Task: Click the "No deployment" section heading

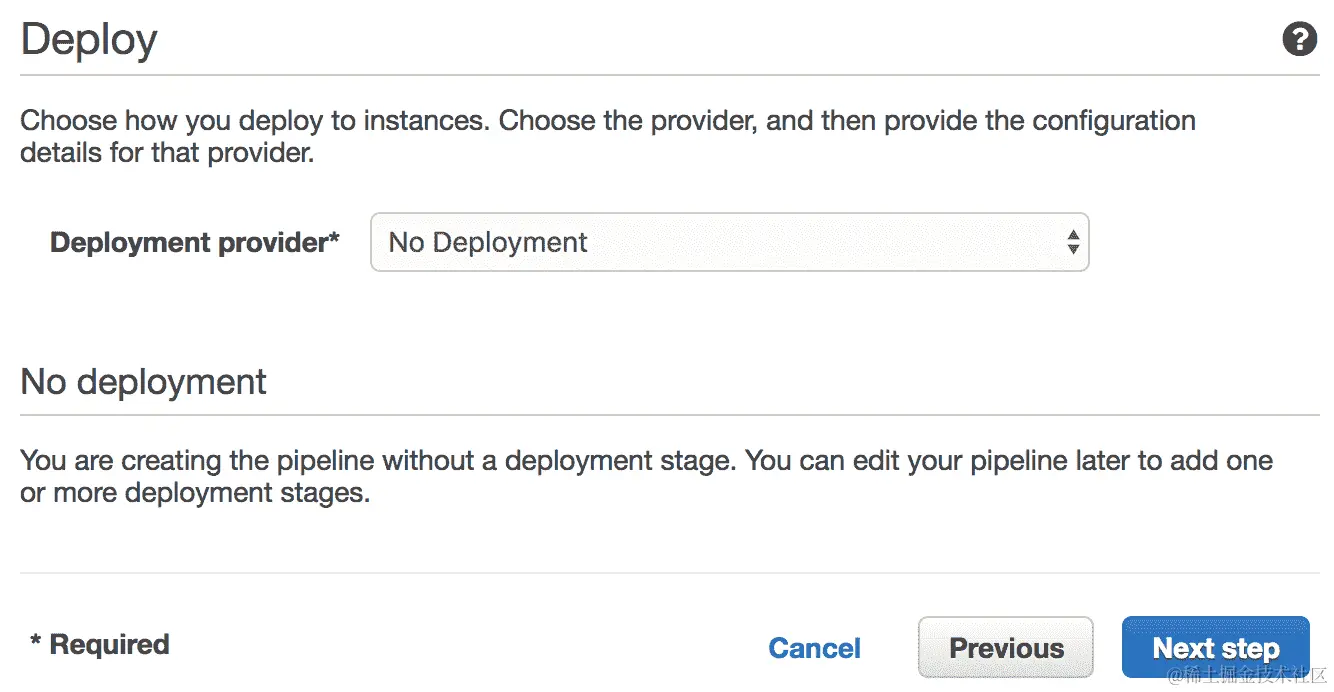Action: (144, 382)
